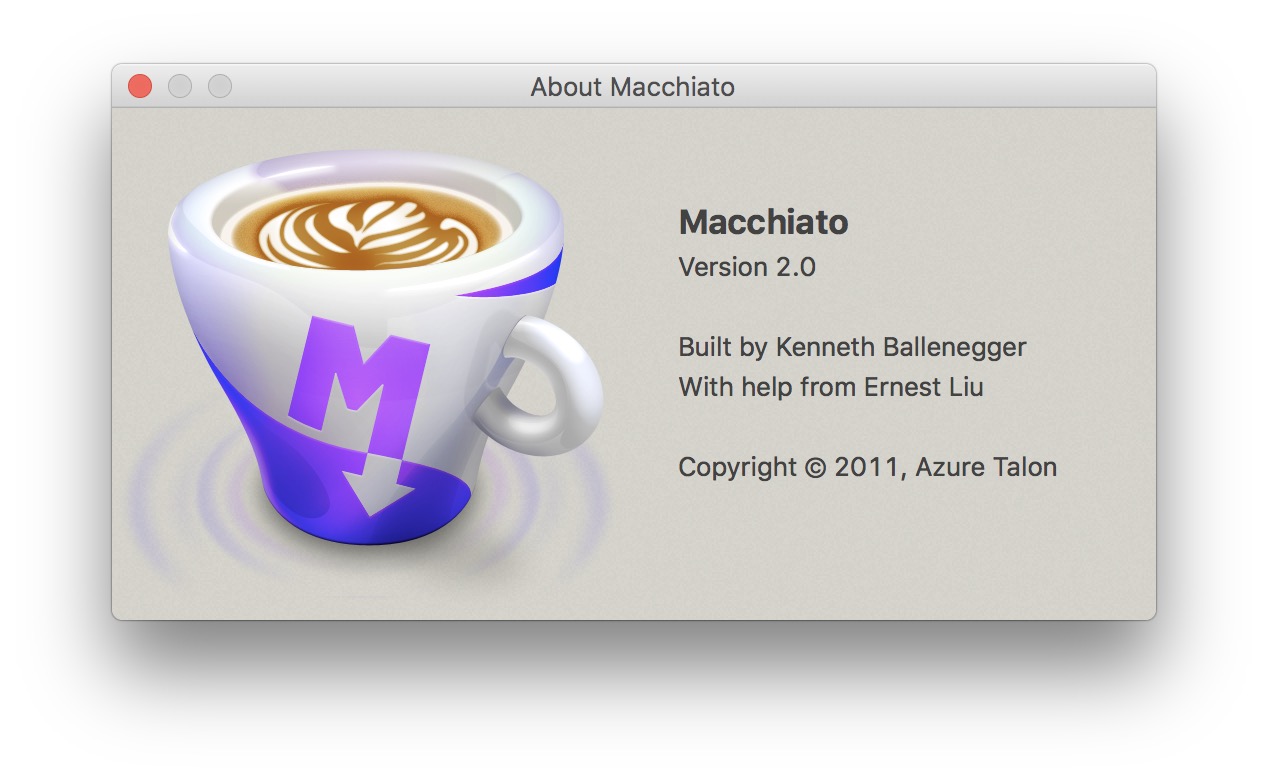The image size is (1268, 780).
Task: Click the Copyright © 2011, Azure Talon text
Action: 867,467
